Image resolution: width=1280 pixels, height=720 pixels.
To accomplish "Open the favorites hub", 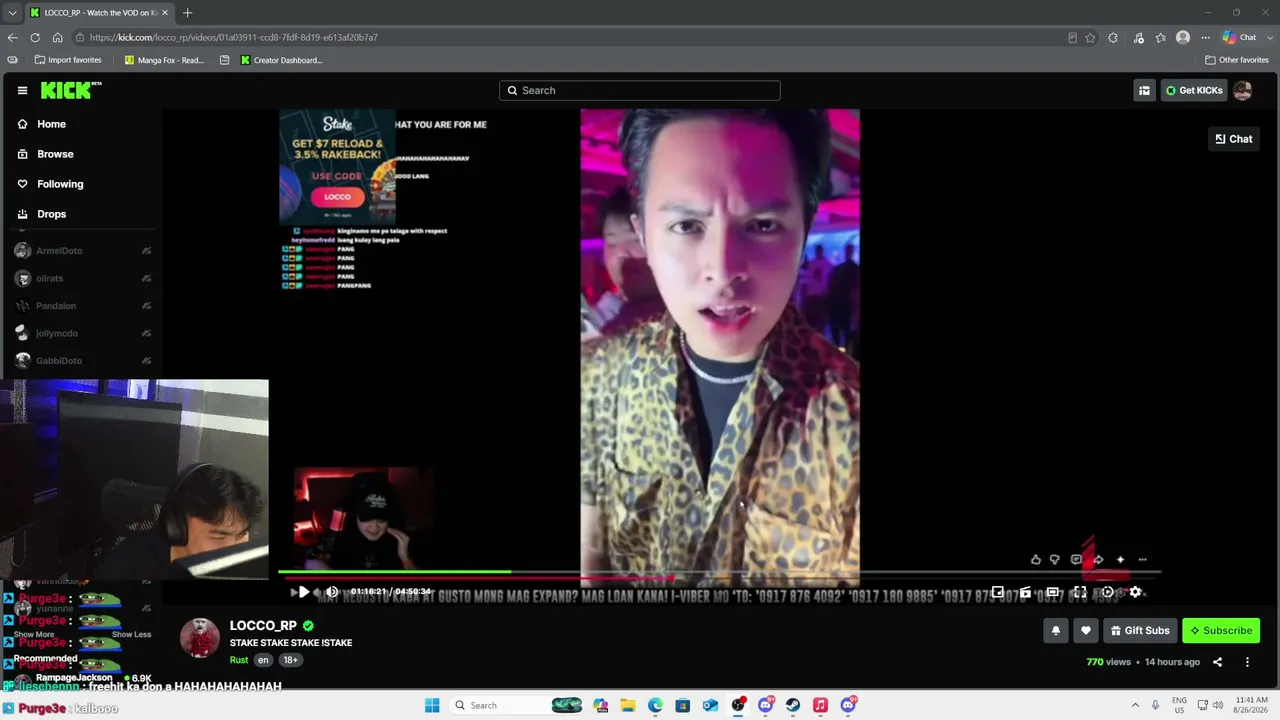I will [x=1160, y=38].
